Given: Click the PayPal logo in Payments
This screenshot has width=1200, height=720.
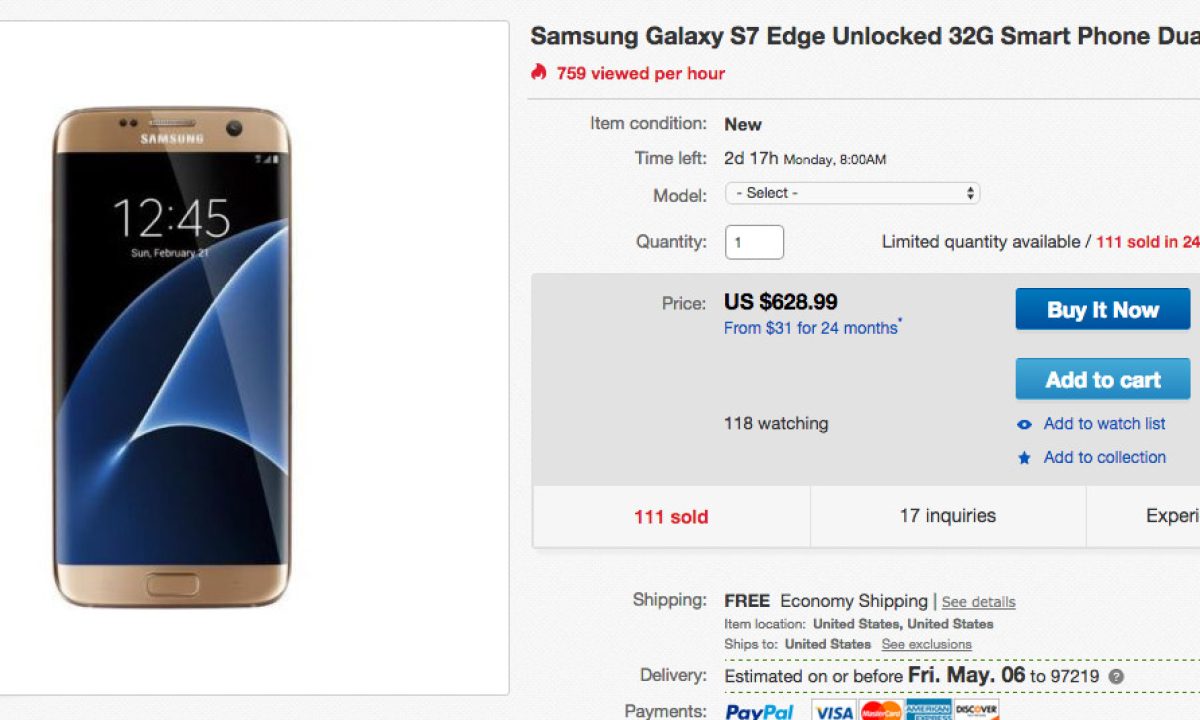Looking at the screenshot, I should tap(759, 711).
